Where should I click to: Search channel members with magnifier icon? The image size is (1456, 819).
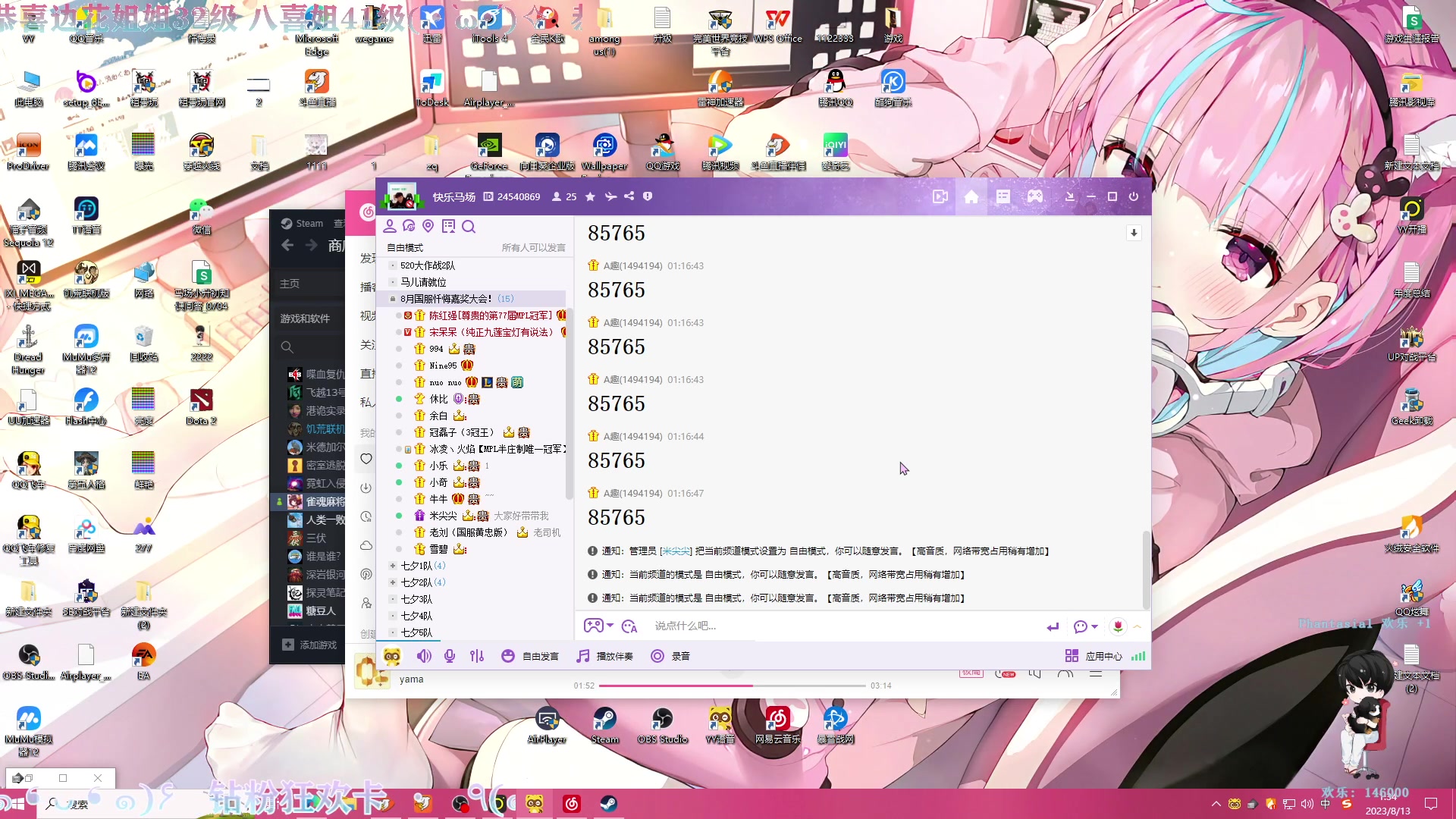(469, 226)
